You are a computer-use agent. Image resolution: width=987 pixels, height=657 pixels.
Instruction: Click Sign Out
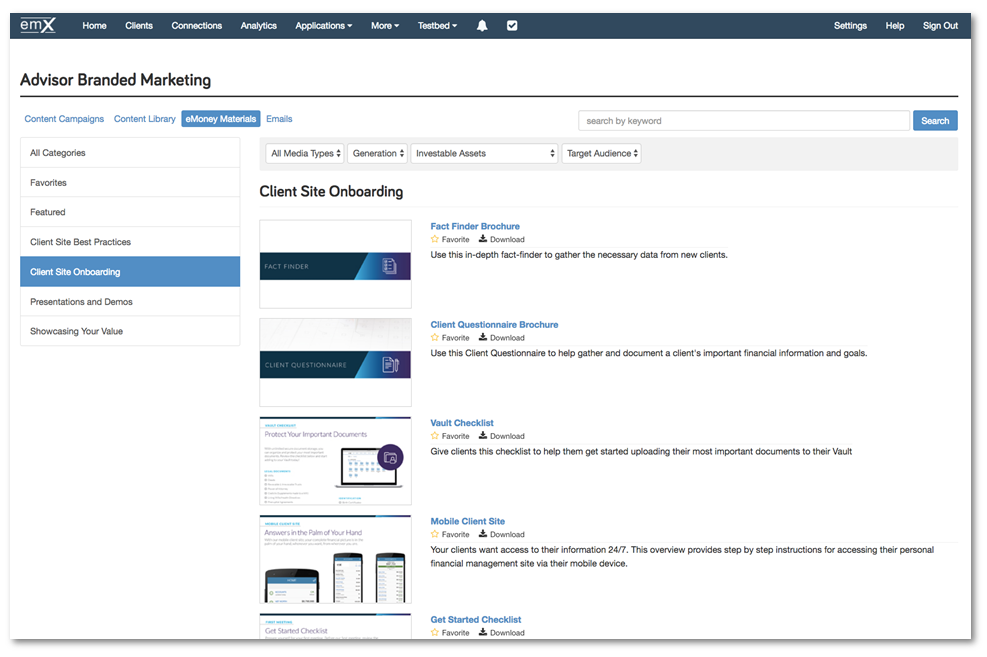tap(940, 26)
